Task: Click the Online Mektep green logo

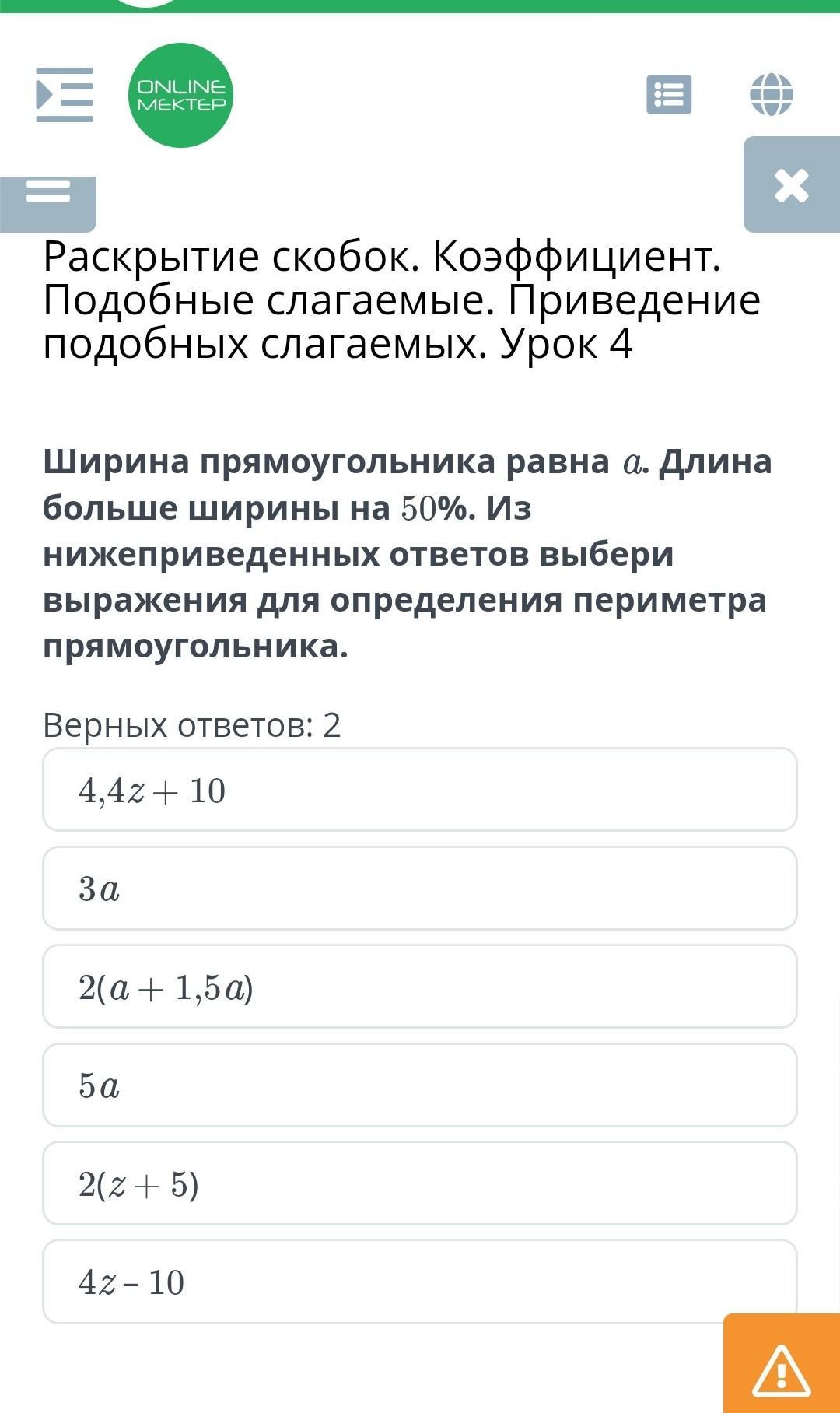Action: pos(180,95)
